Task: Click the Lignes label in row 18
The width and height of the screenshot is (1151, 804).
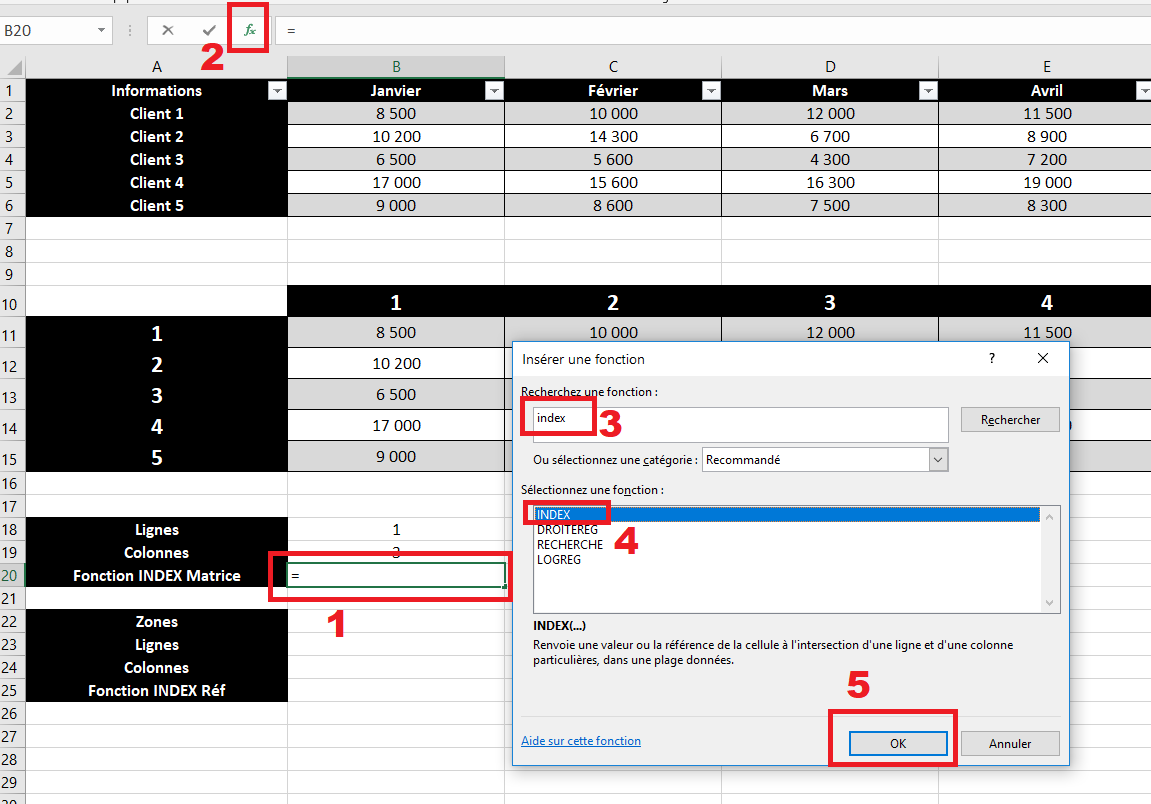Action: pos(156,529)
